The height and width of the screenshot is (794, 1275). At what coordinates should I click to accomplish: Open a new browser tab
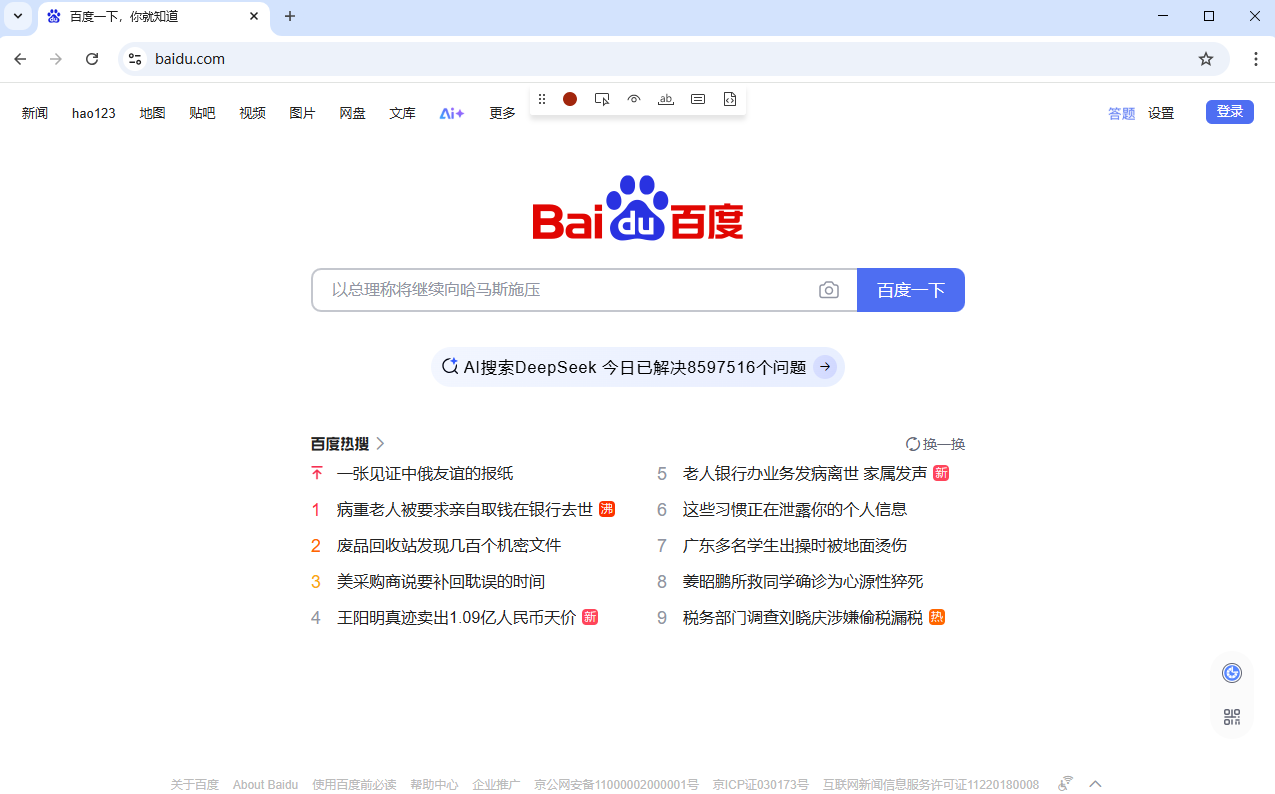click(290, 16)
